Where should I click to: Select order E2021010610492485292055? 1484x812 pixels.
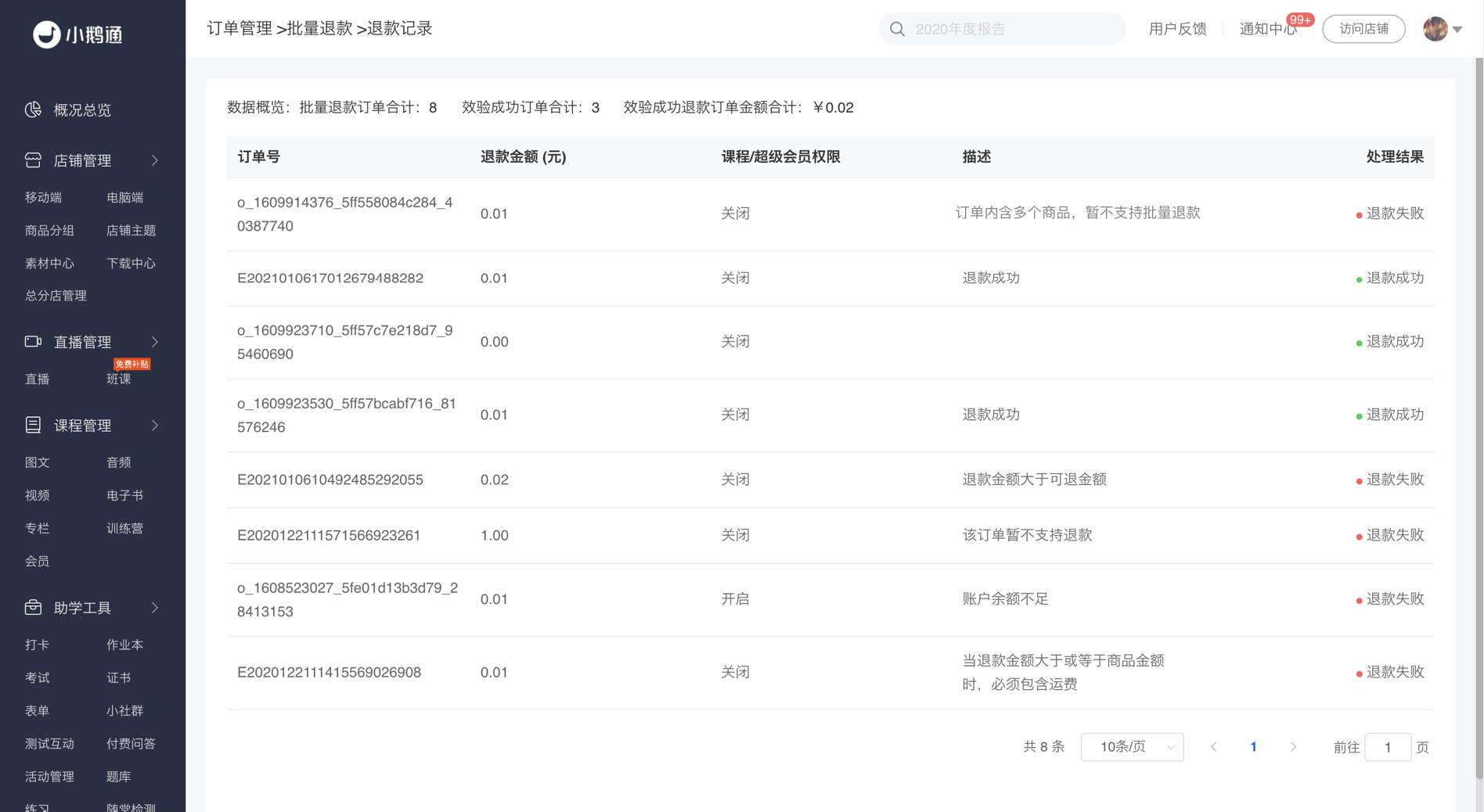click(x=330, y=480)
